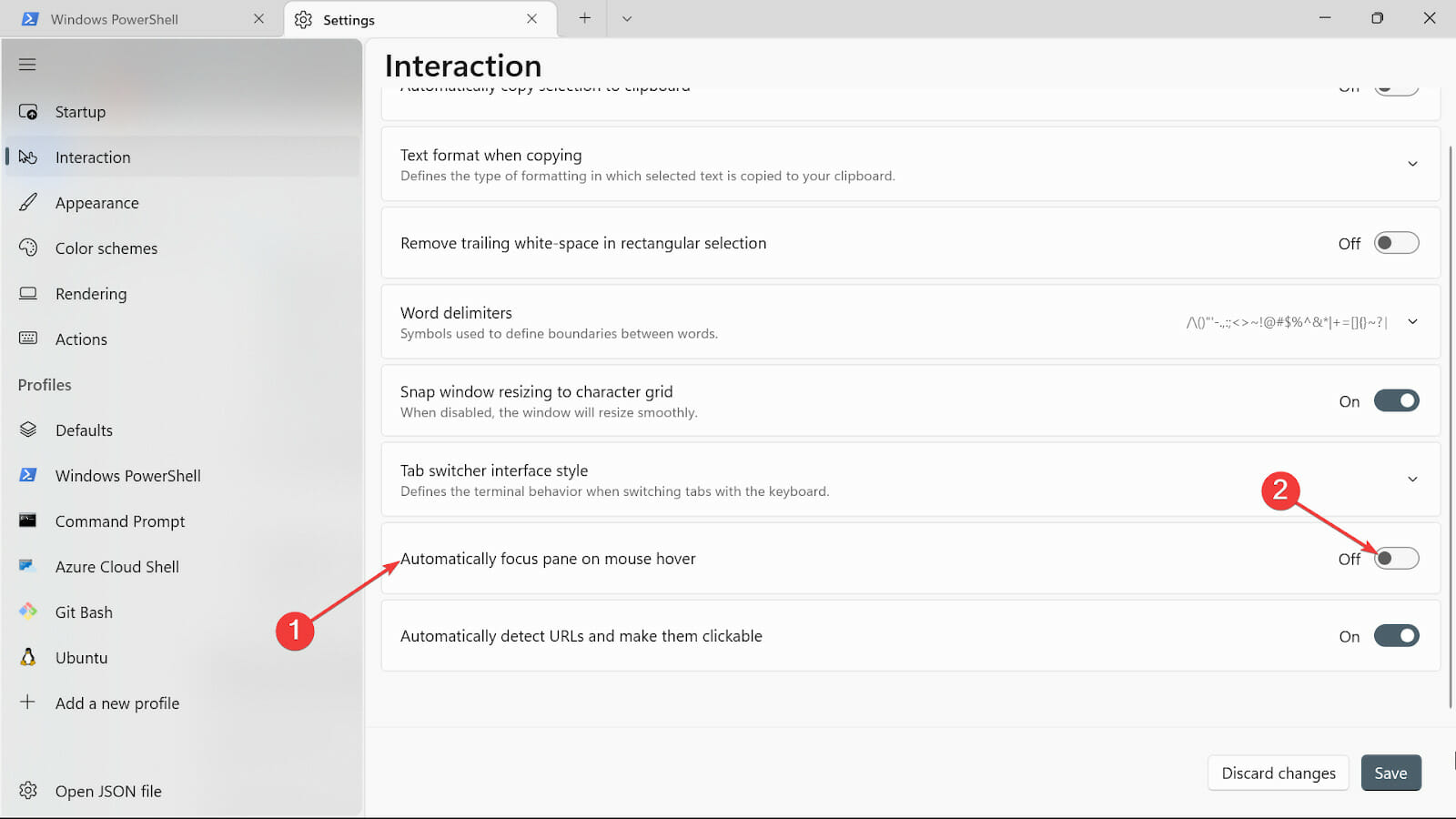1456x819 pixels.
Task: Click the Profiles section header
Action: click(45, 385)
